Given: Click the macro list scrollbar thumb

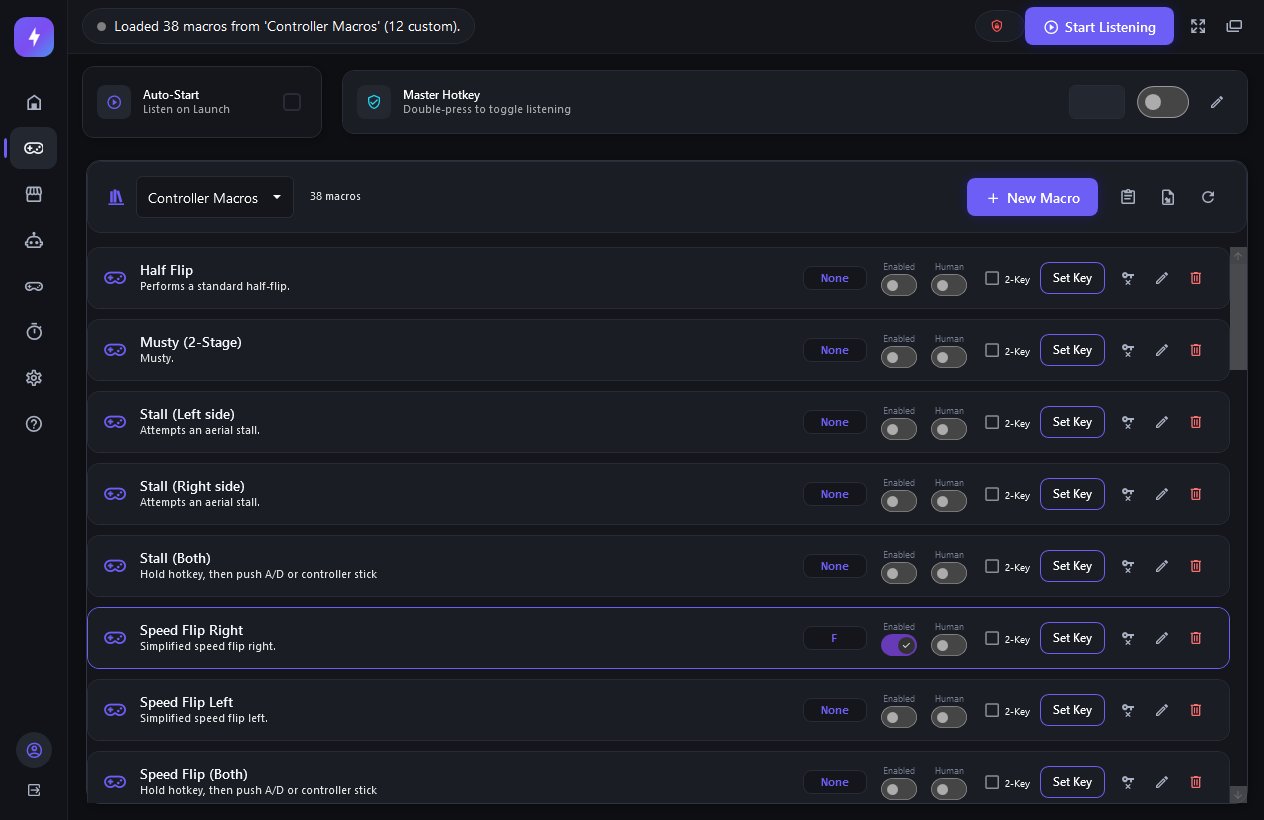Looking at the screenshot, I should point(1238,317).
